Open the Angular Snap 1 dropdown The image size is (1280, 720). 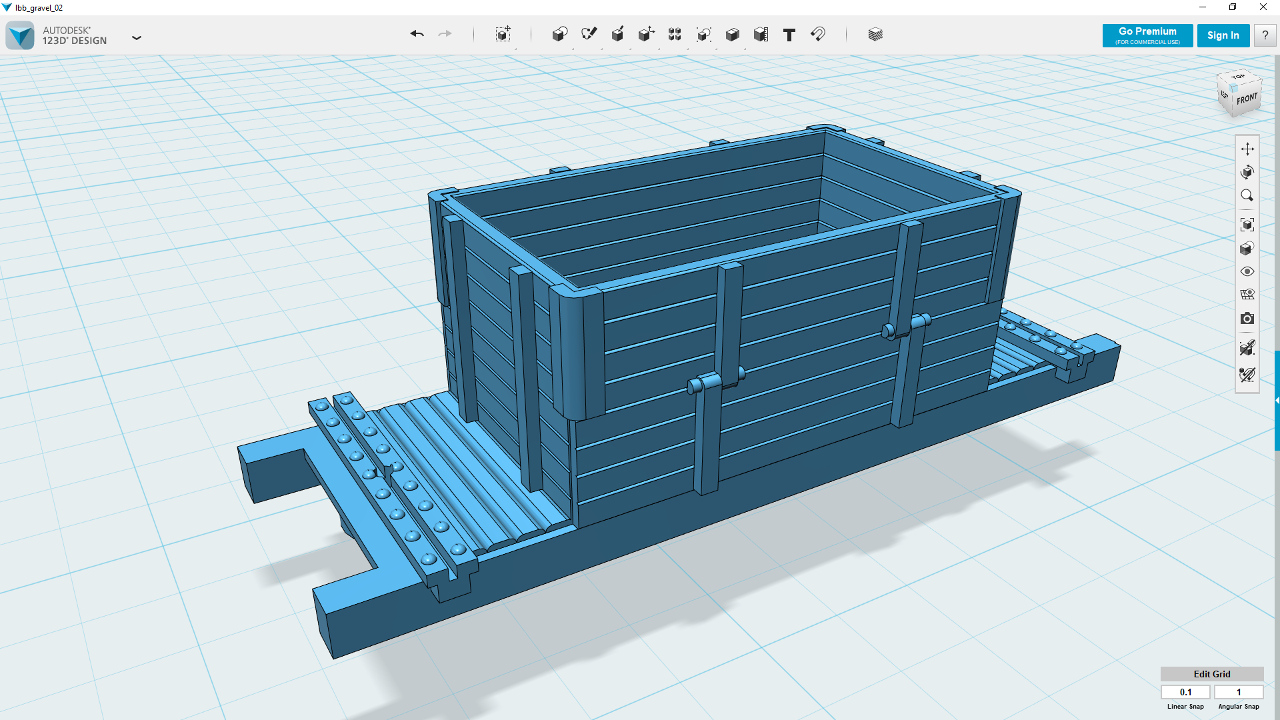pos(1239,692)
